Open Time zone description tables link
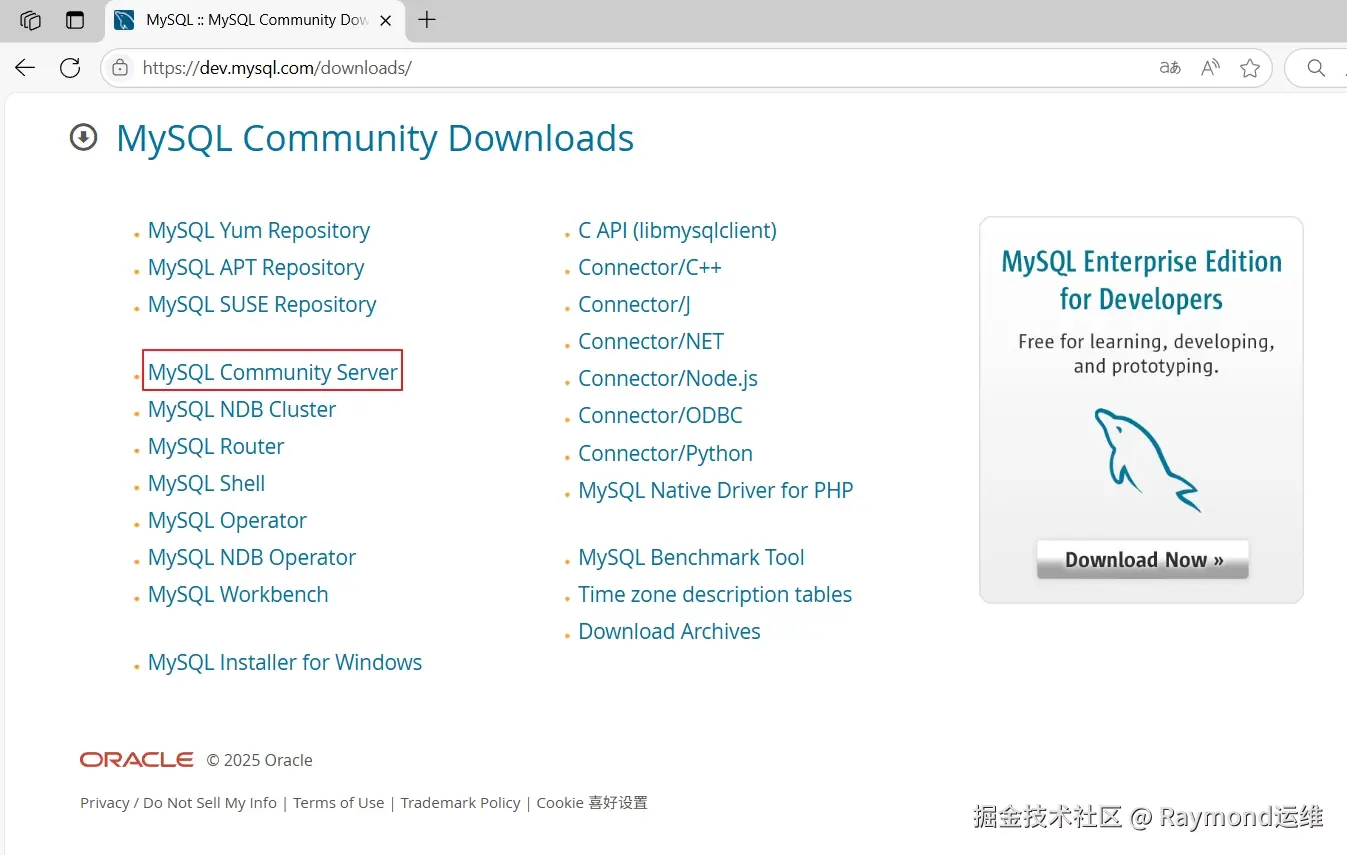This screenshot has width=1347, height=855. (x=715, y=594)
